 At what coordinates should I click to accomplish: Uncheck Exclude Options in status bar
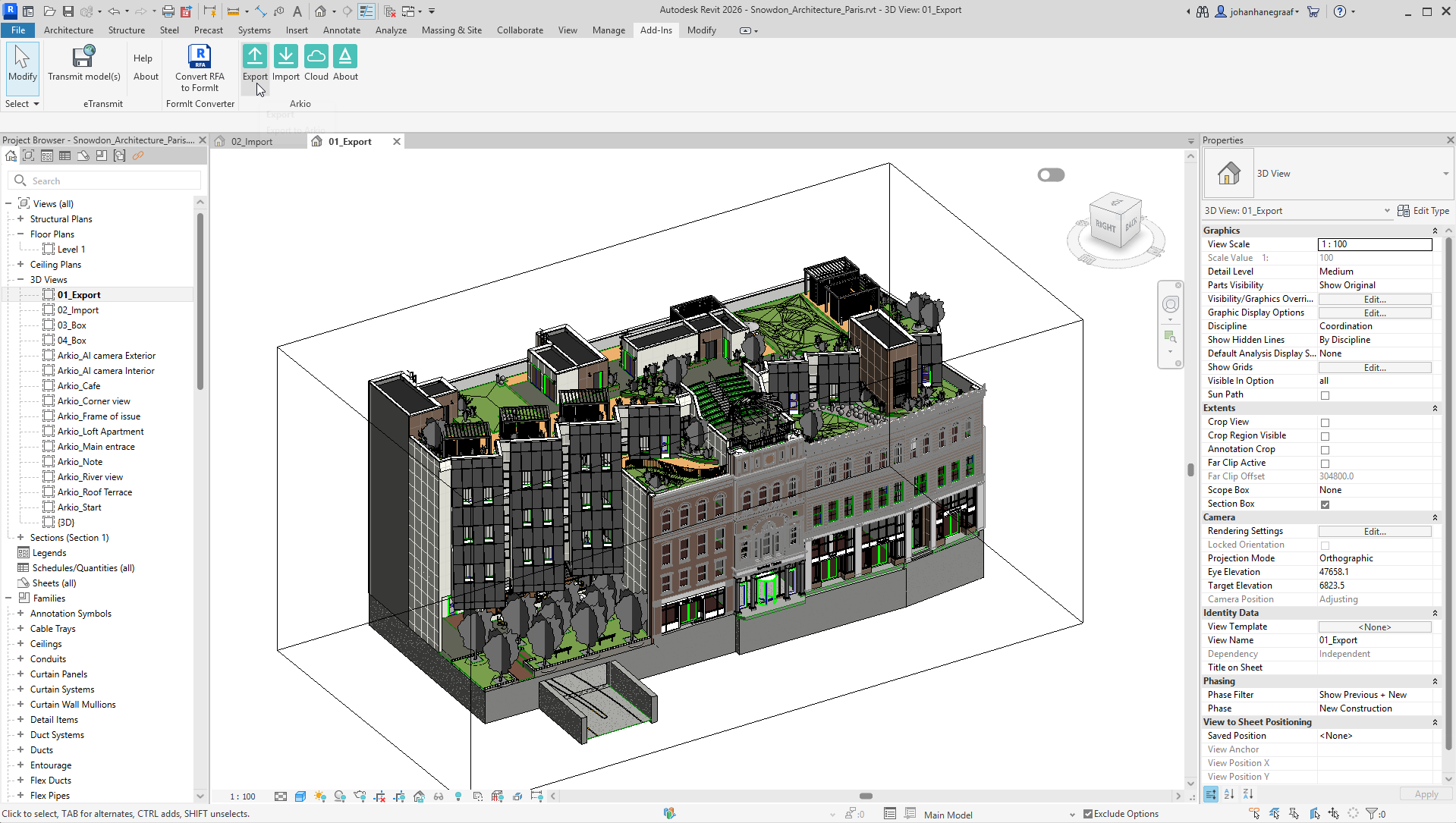(x=1088, y=814)
